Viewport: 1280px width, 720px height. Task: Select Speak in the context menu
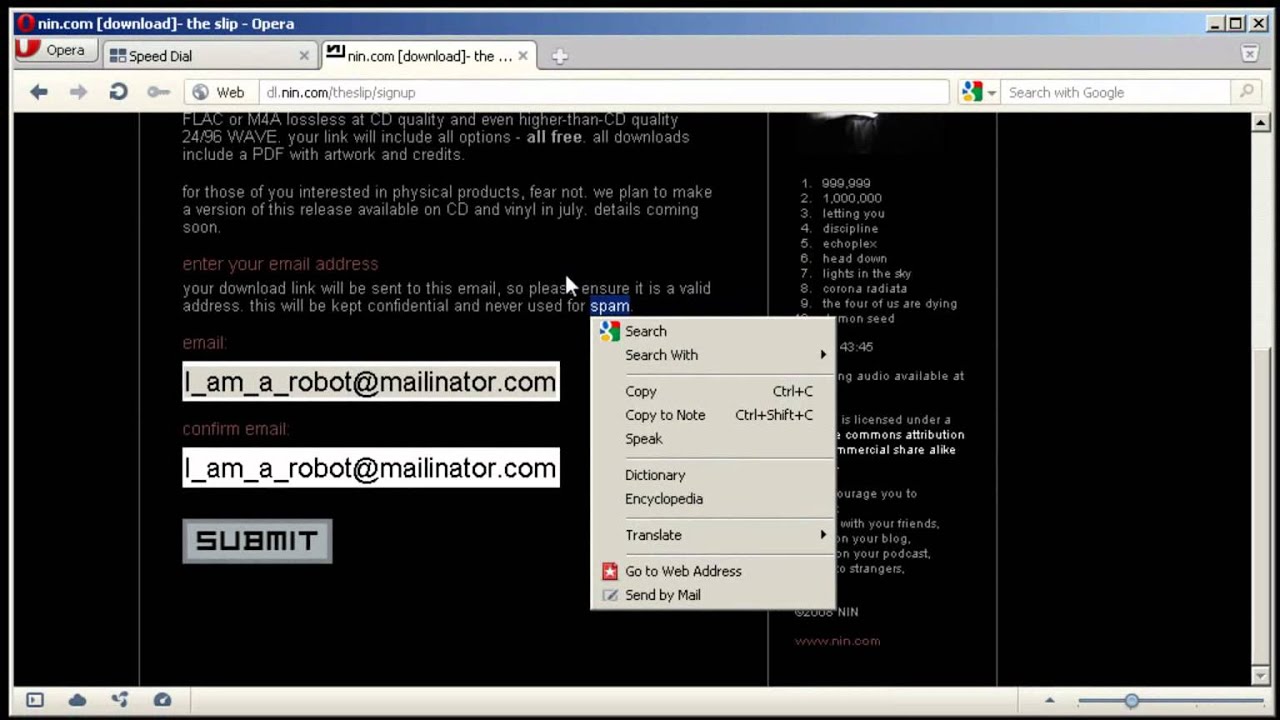pyautogui.click(x=713, y=439)
